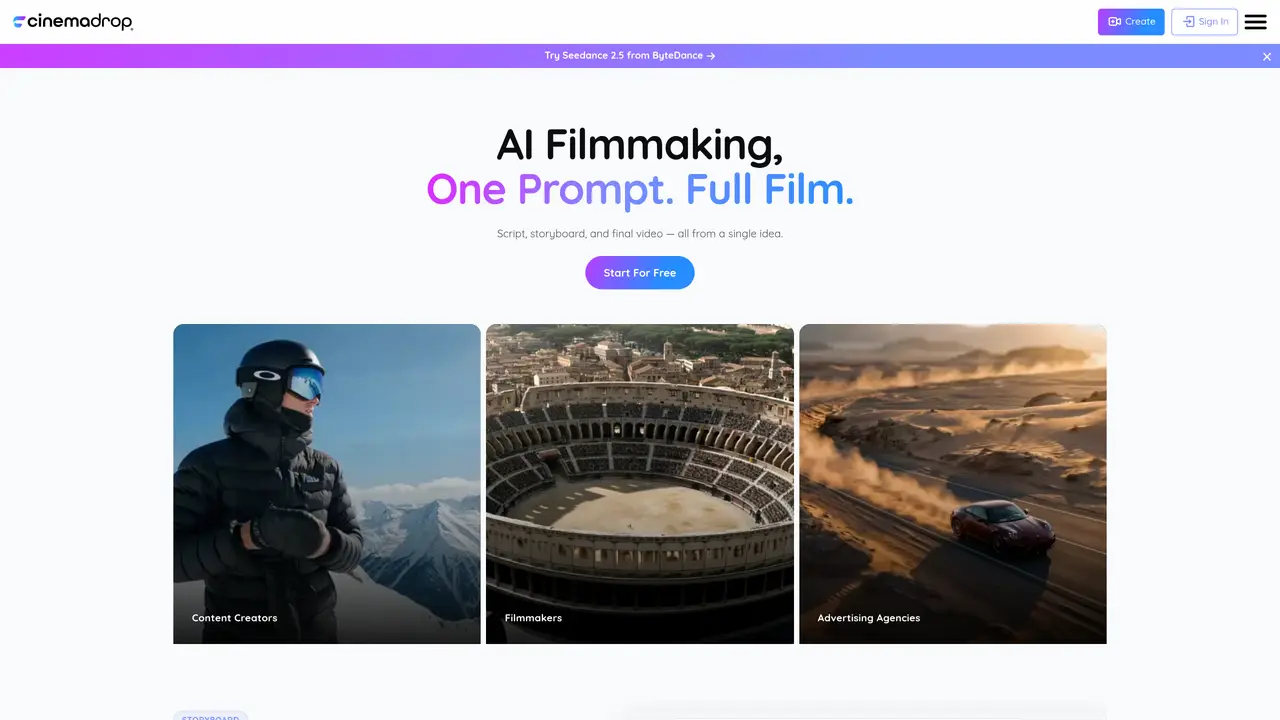Select the Advertising Agencies car thumbnail
1280x720 pixels.
pos(953,484)
